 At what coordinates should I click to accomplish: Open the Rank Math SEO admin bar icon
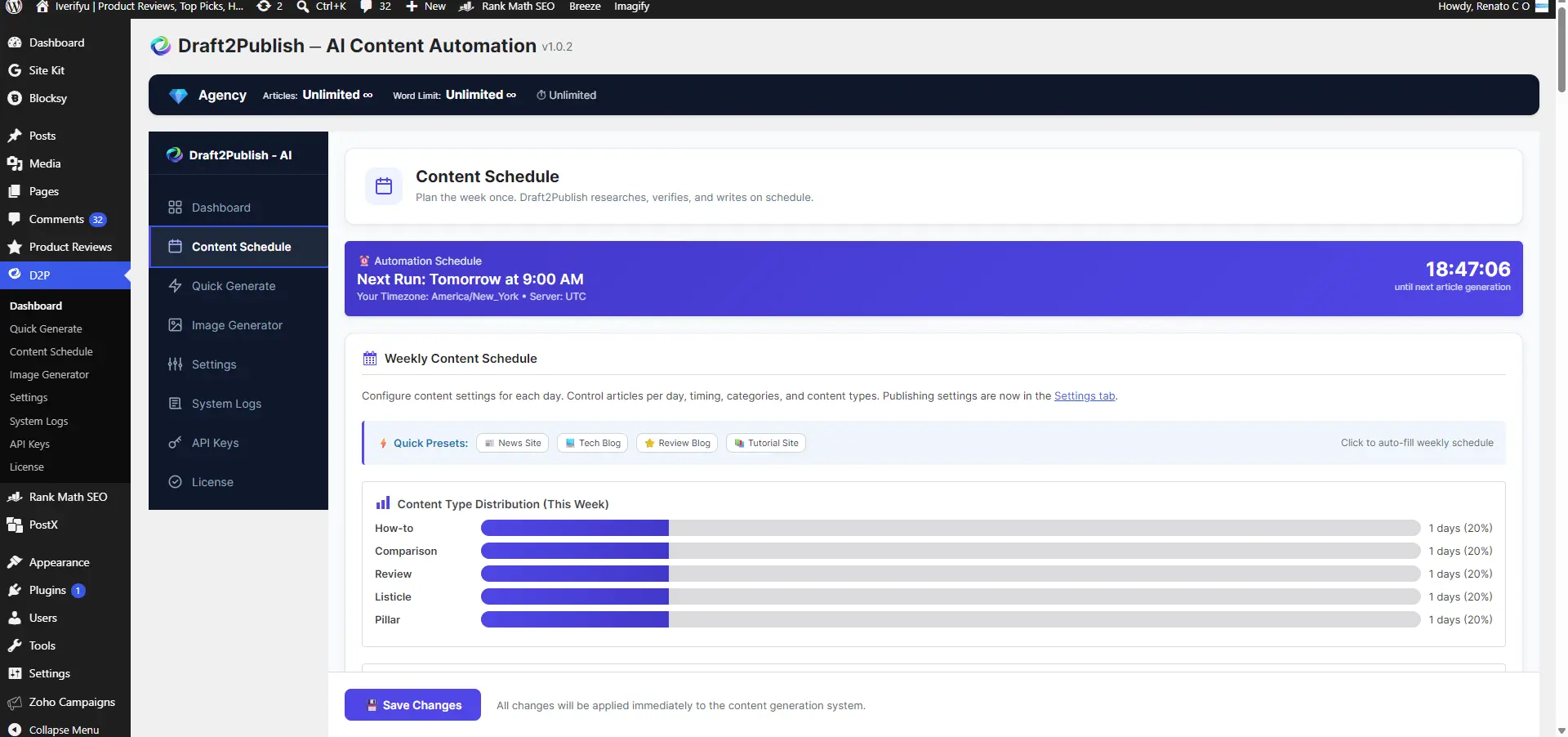[466, 6]
